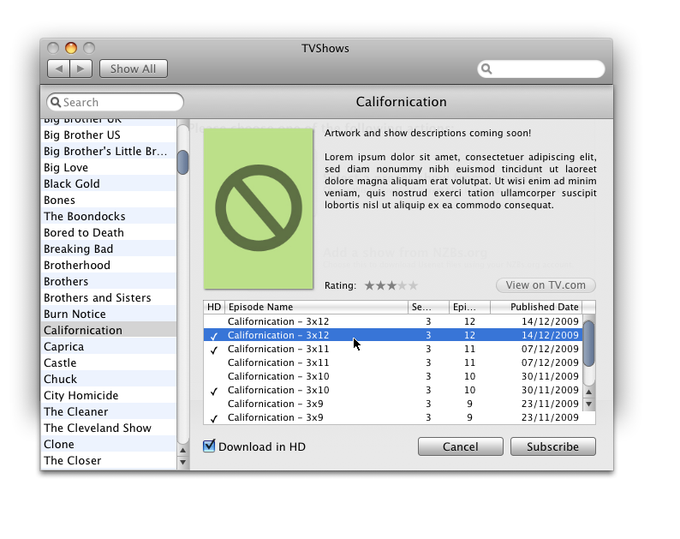
Task: Sort by Episode Name column header
Action: click(x=316, y=307)
